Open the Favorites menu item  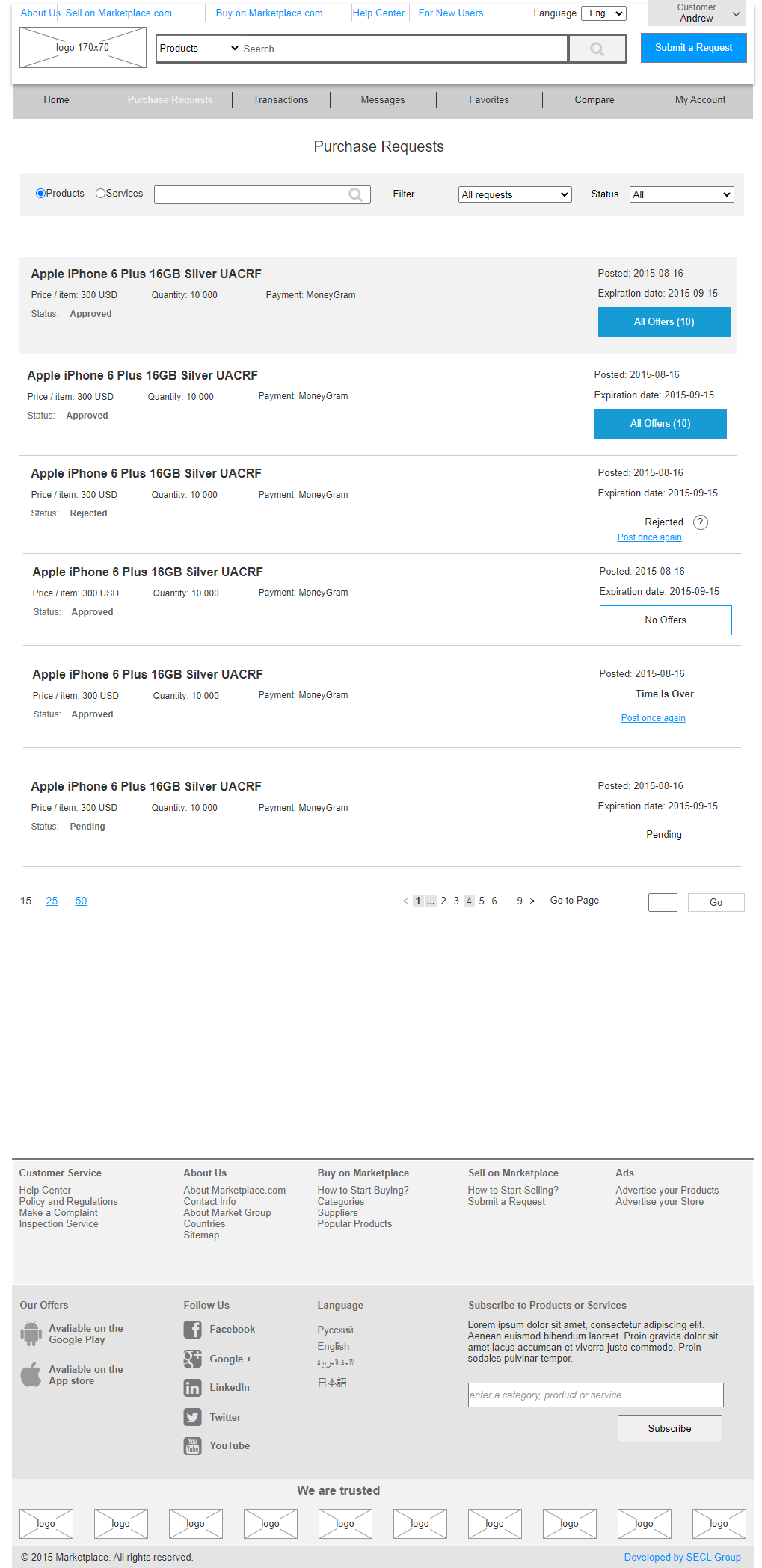click(x=489, y=100)
